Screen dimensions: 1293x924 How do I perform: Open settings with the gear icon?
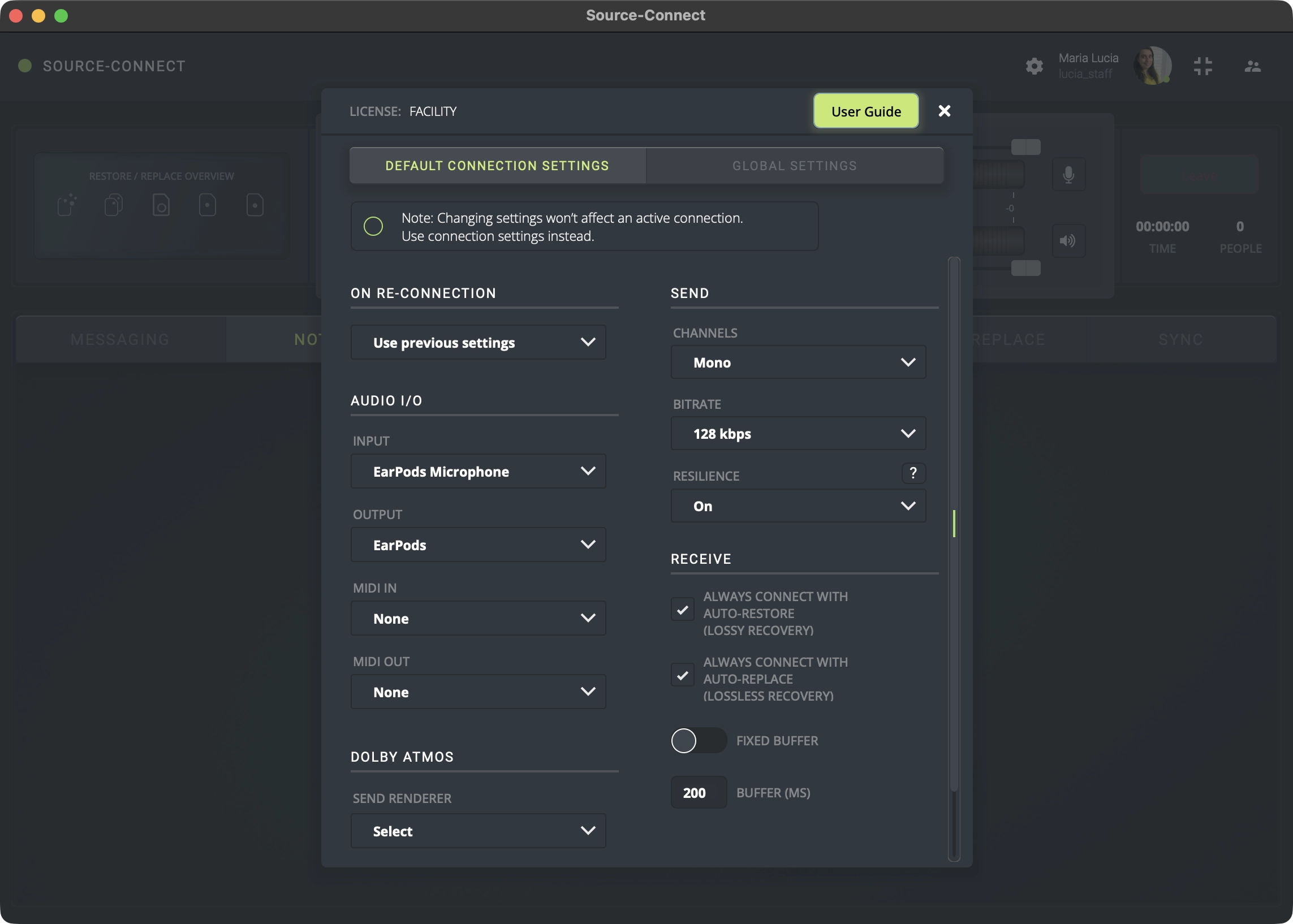pos(1034,66)
